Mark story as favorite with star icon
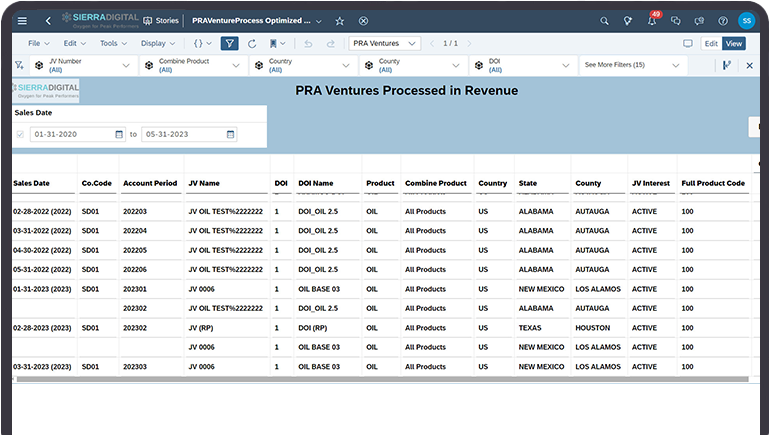Viewport: 769px width, 435px height. 340,20
